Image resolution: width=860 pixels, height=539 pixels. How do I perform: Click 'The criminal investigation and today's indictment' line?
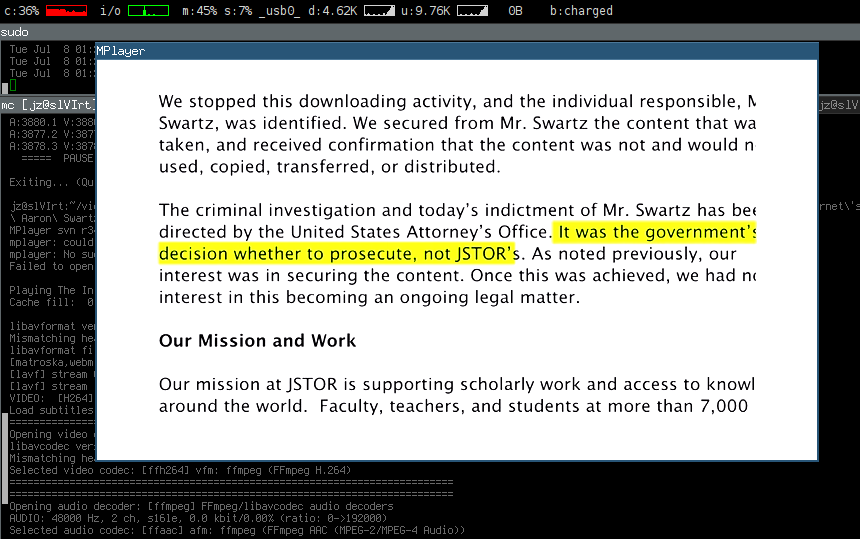click(x=457, y=211)
